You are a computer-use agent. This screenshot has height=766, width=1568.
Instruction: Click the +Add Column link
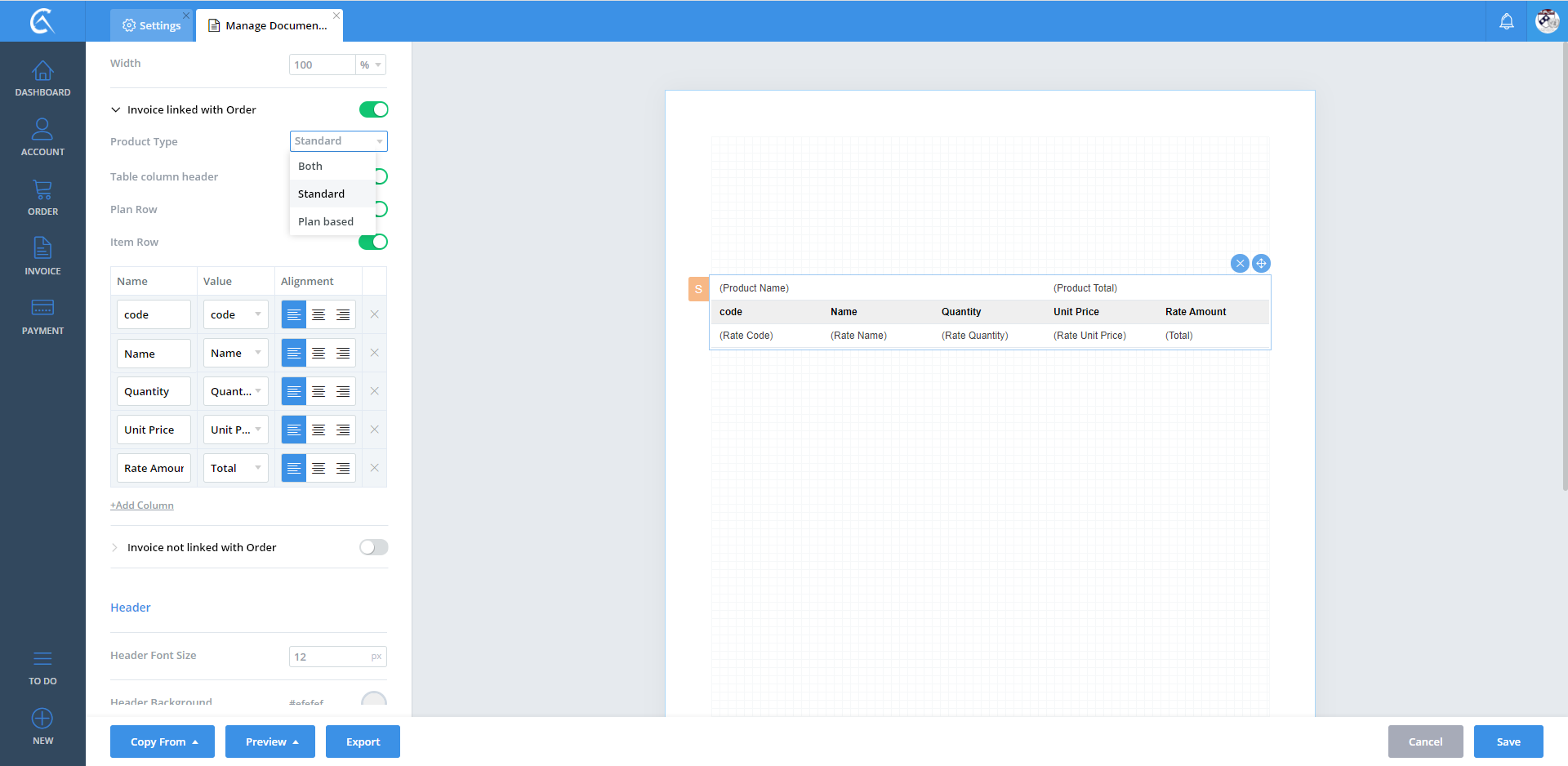142,505
